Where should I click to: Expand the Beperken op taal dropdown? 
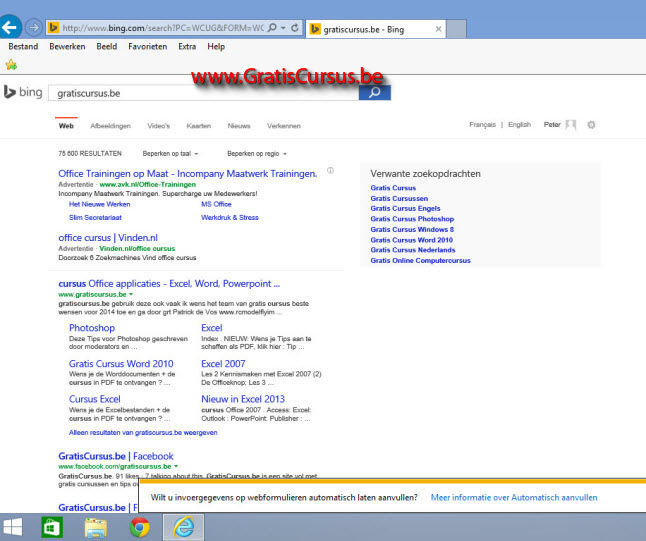170,154
